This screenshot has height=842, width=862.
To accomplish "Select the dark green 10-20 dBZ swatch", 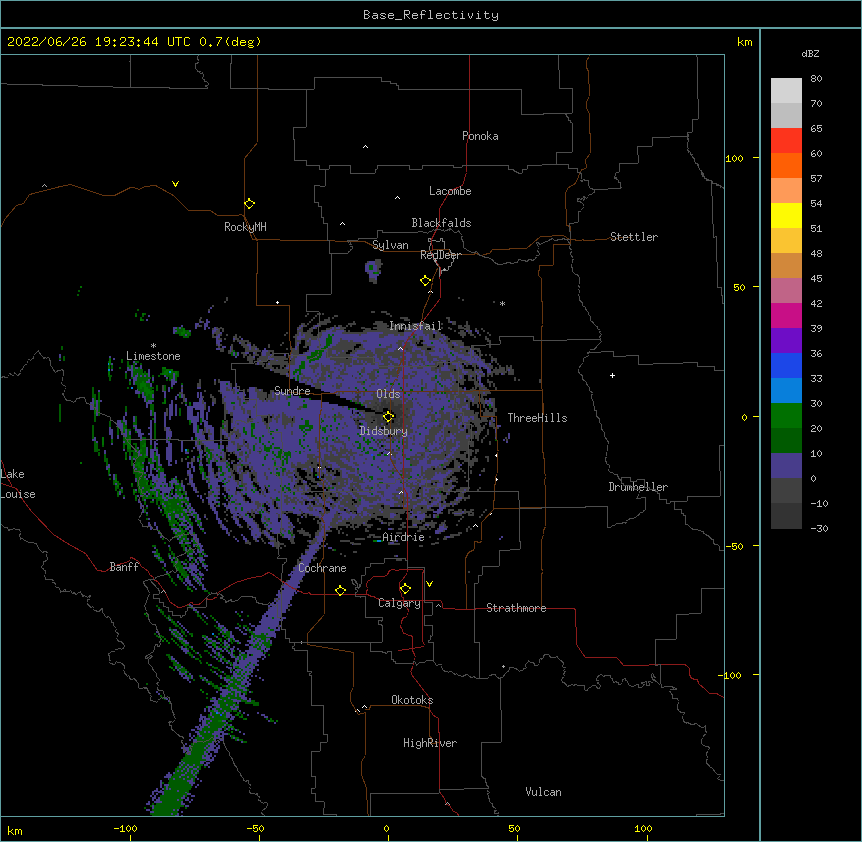I will click(x=786, y=441).
